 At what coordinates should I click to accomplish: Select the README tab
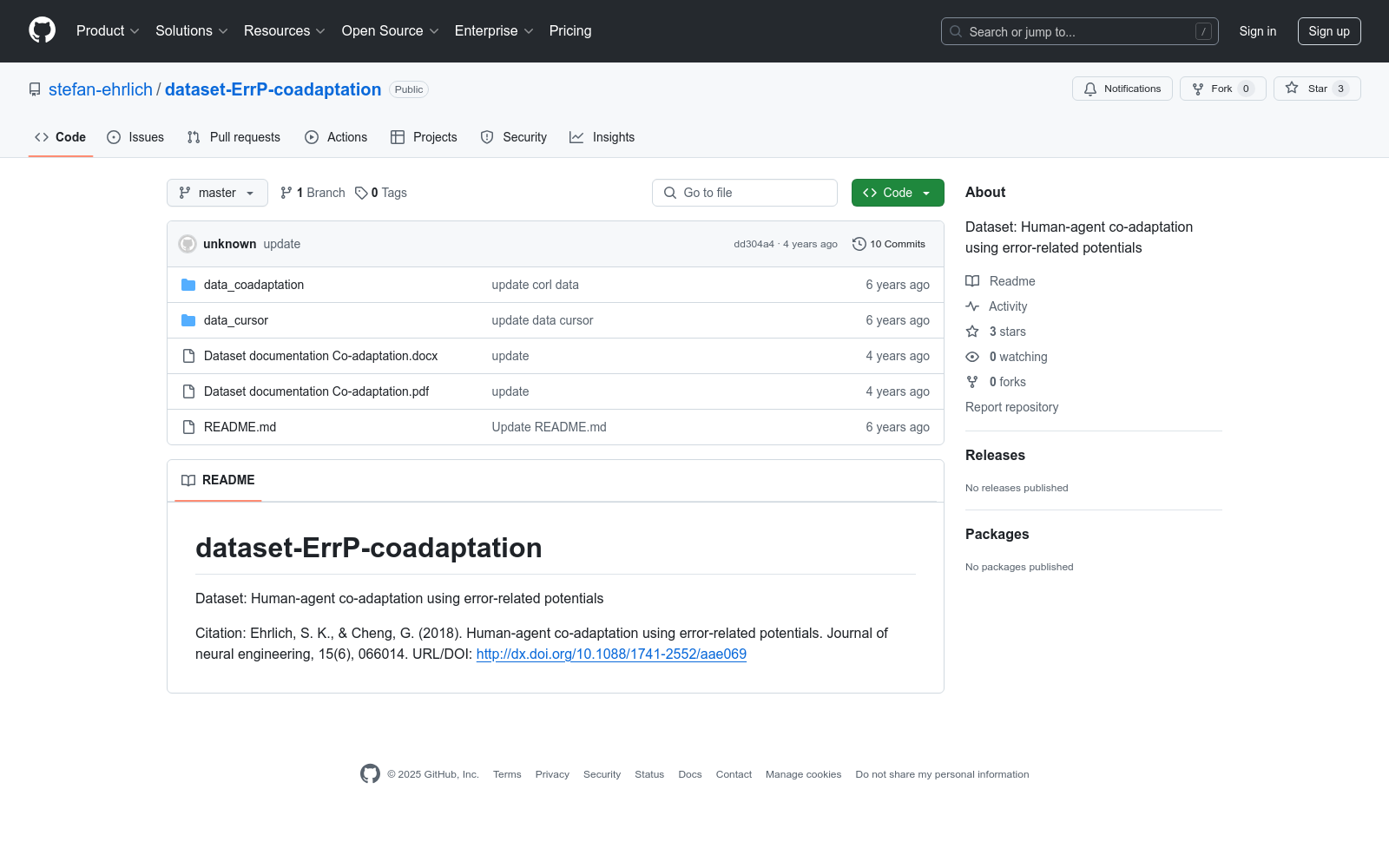[x=218, y=480]
